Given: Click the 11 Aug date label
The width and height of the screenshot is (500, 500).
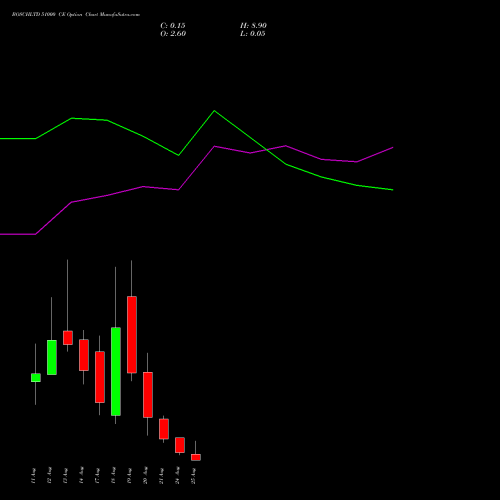Looking at the screenshot, I should (x=33, y=476).
